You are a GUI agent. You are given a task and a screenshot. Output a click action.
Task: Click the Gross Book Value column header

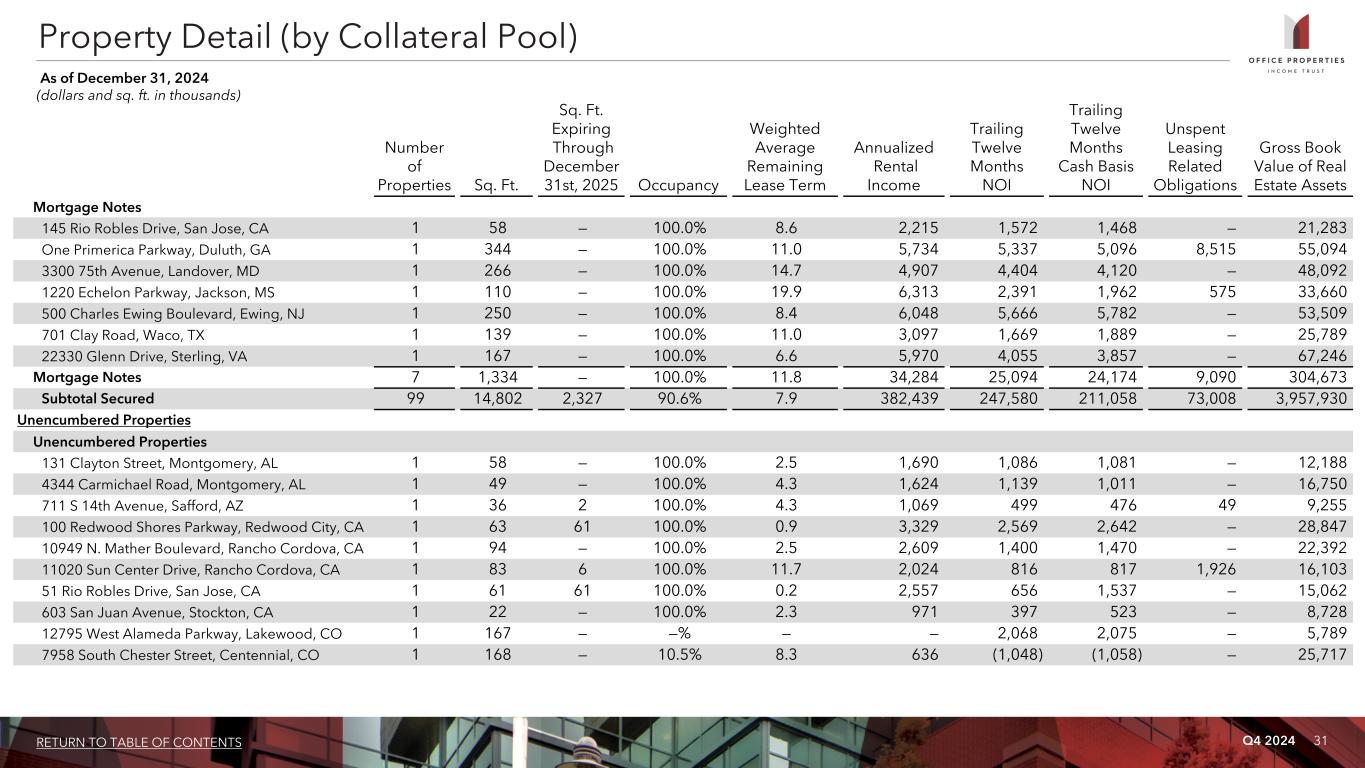point(1301,166)
